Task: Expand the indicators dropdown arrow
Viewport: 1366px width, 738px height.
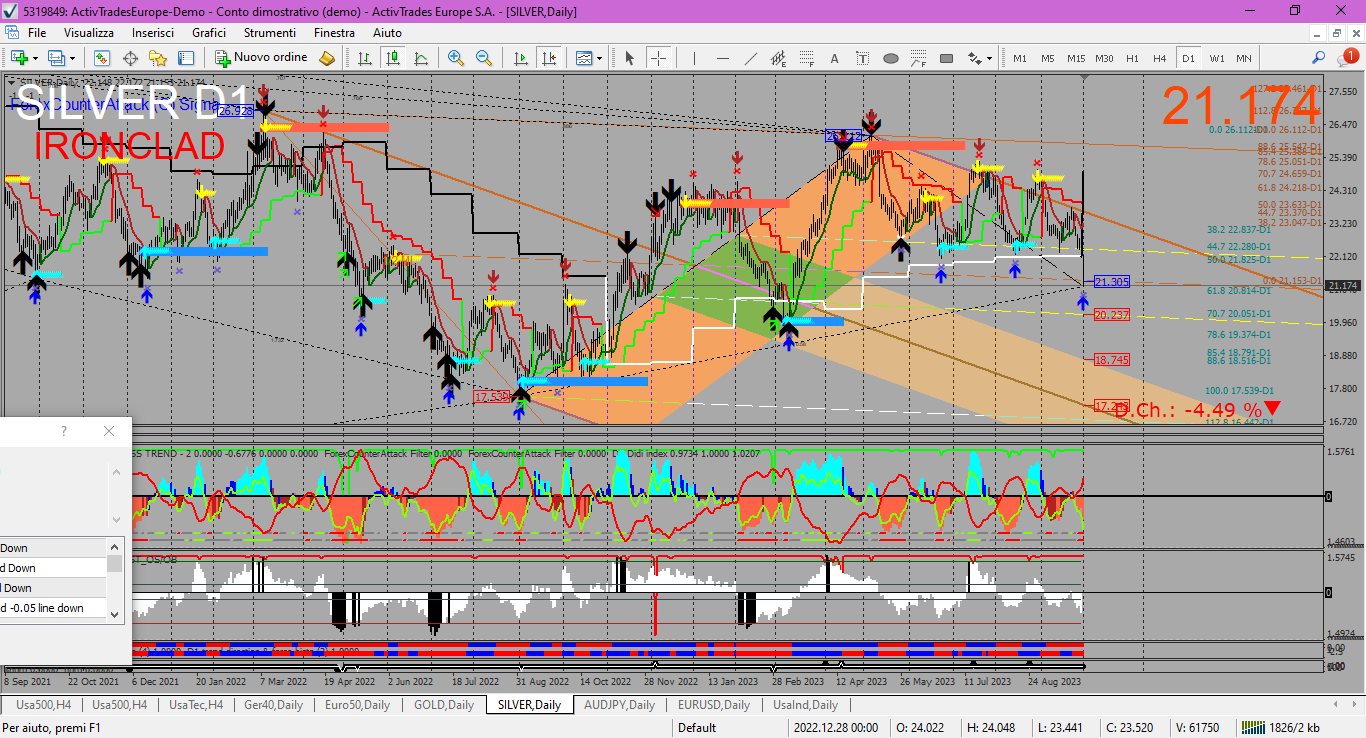Action: click(599, 58)
